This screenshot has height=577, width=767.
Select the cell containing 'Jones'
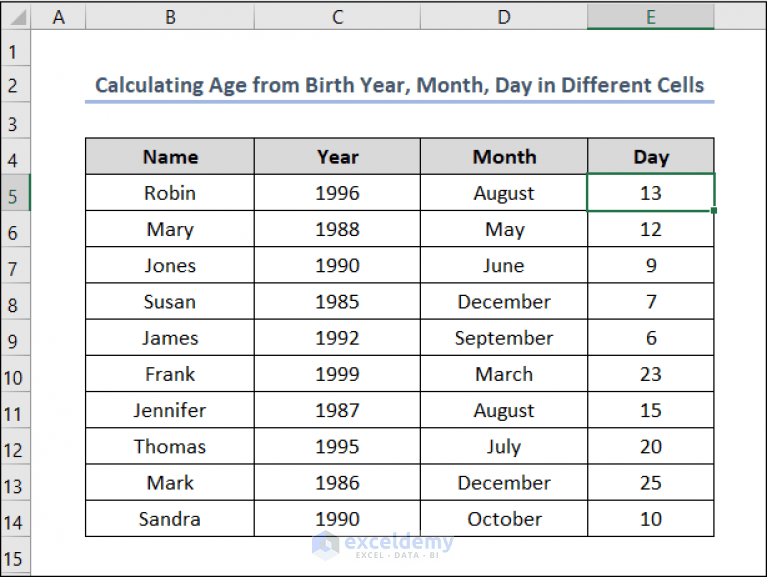[170, 265]
